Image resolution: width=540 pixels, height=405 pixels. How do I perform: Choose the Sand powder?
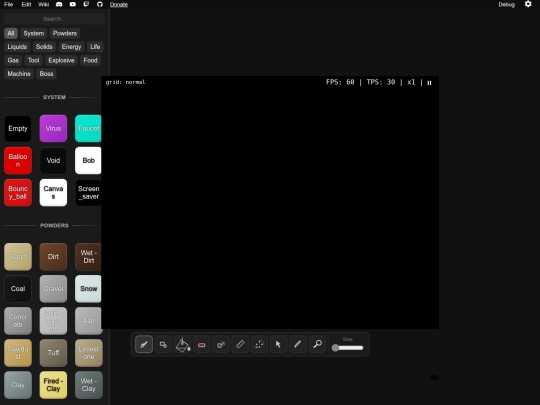(x=18, y=257)
